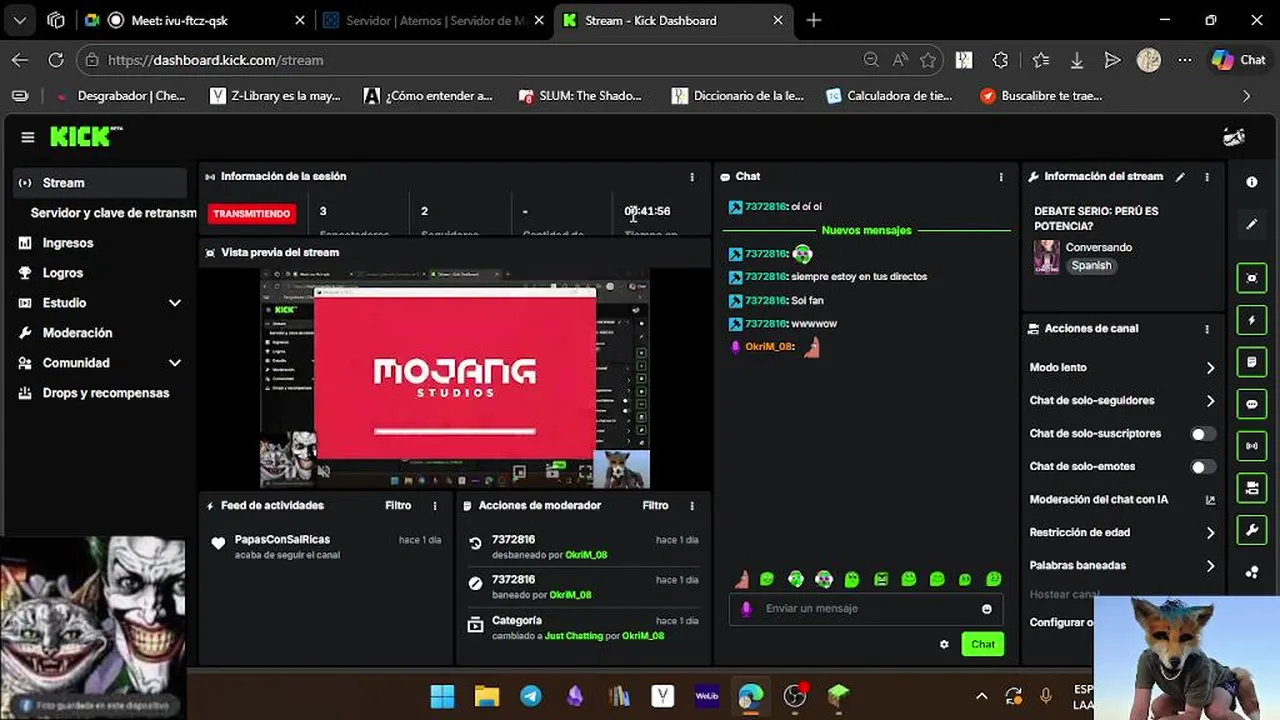
Task: Expand Chat de solo-seguidores options
Action: tap(1210, 401)
